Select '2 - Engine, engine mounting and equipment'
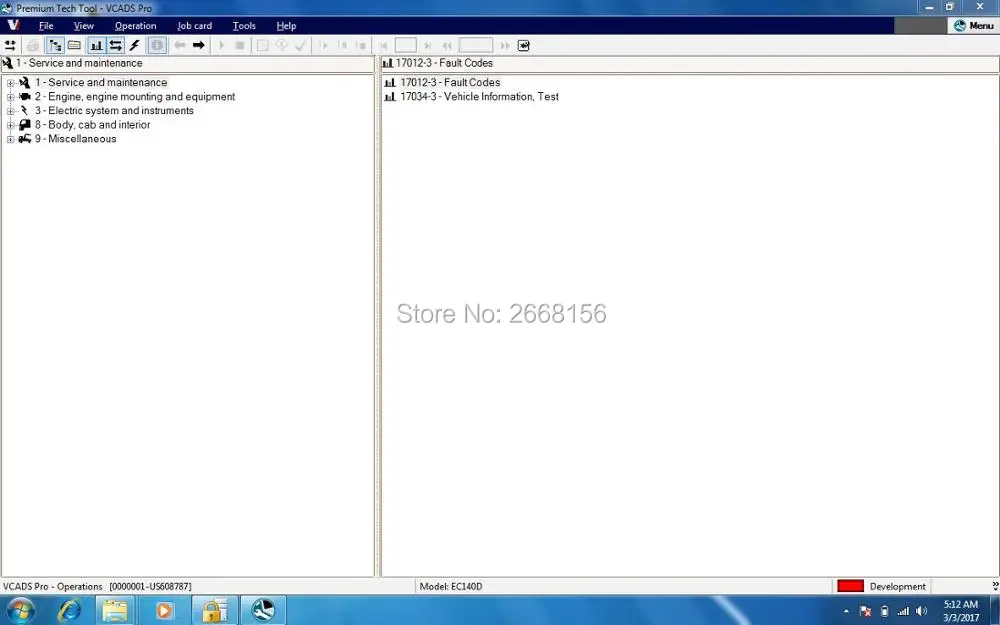This screenshot has width=1000, height=625. coord(135,96)
